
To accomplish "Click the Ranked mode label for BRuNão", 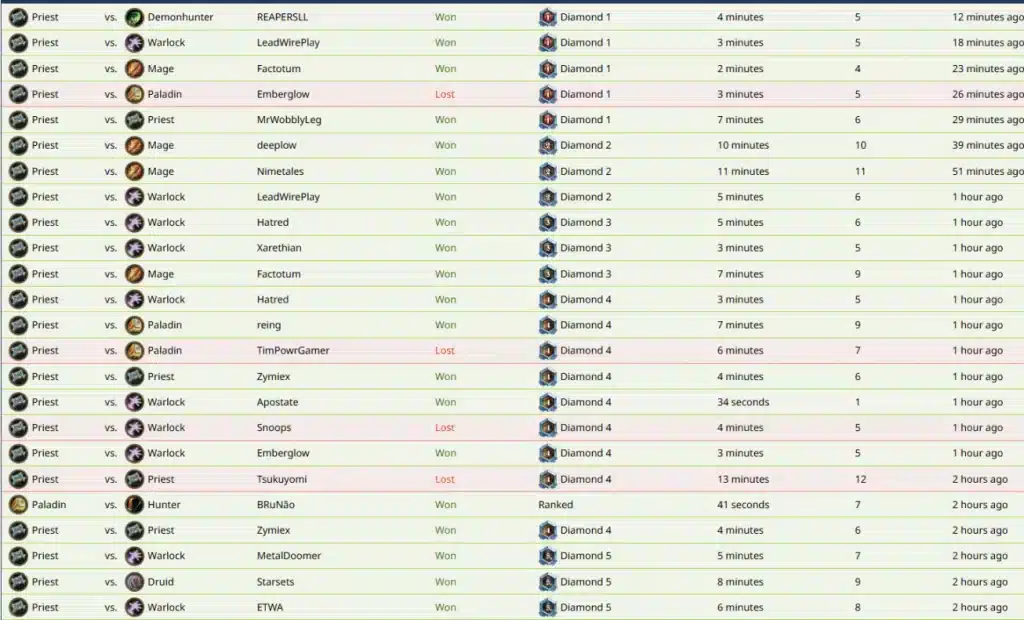I will (555, 504).
